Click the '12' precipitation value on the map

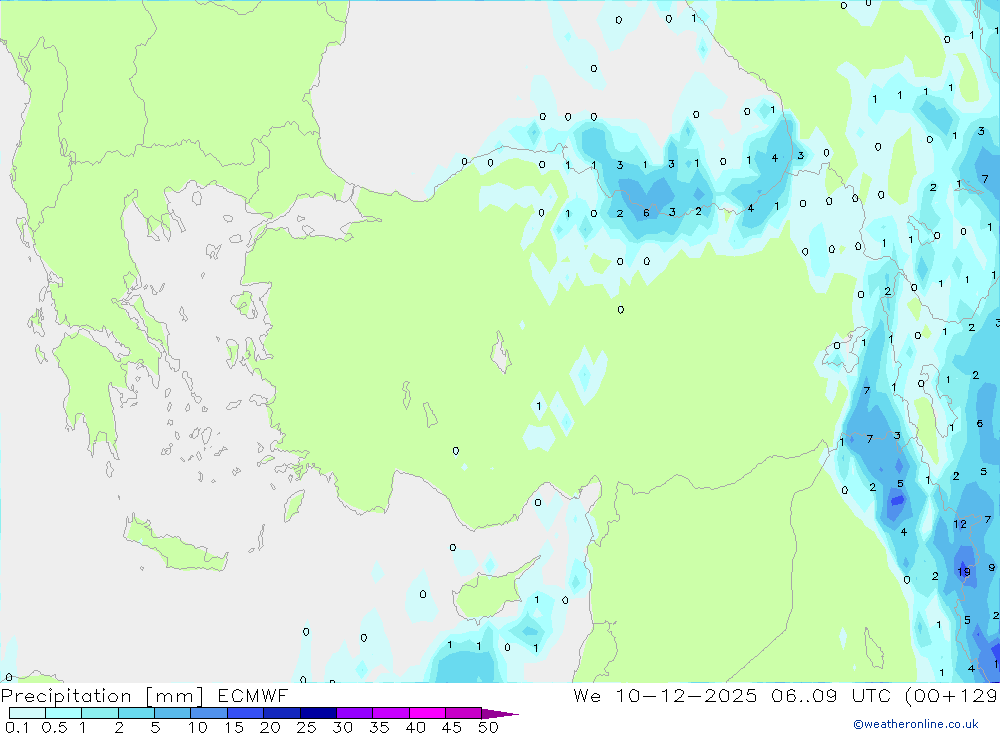point(960,524)
